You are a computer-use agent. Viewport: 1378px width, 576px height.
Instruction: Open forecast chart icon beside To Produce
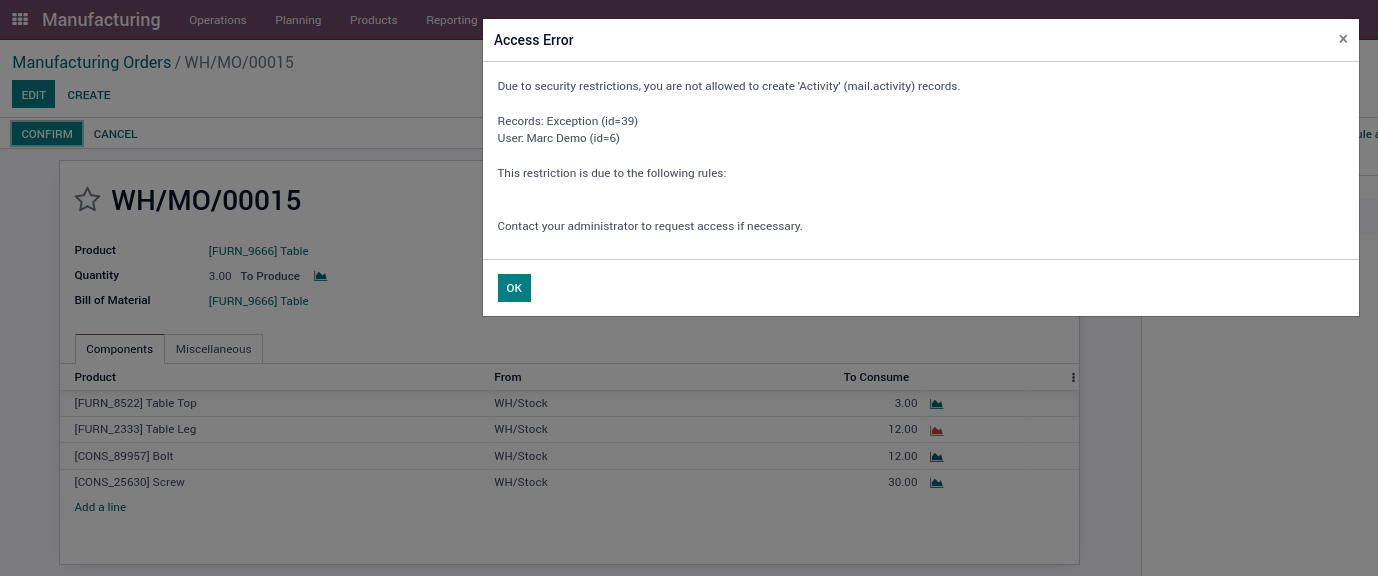tap(320, 276)
